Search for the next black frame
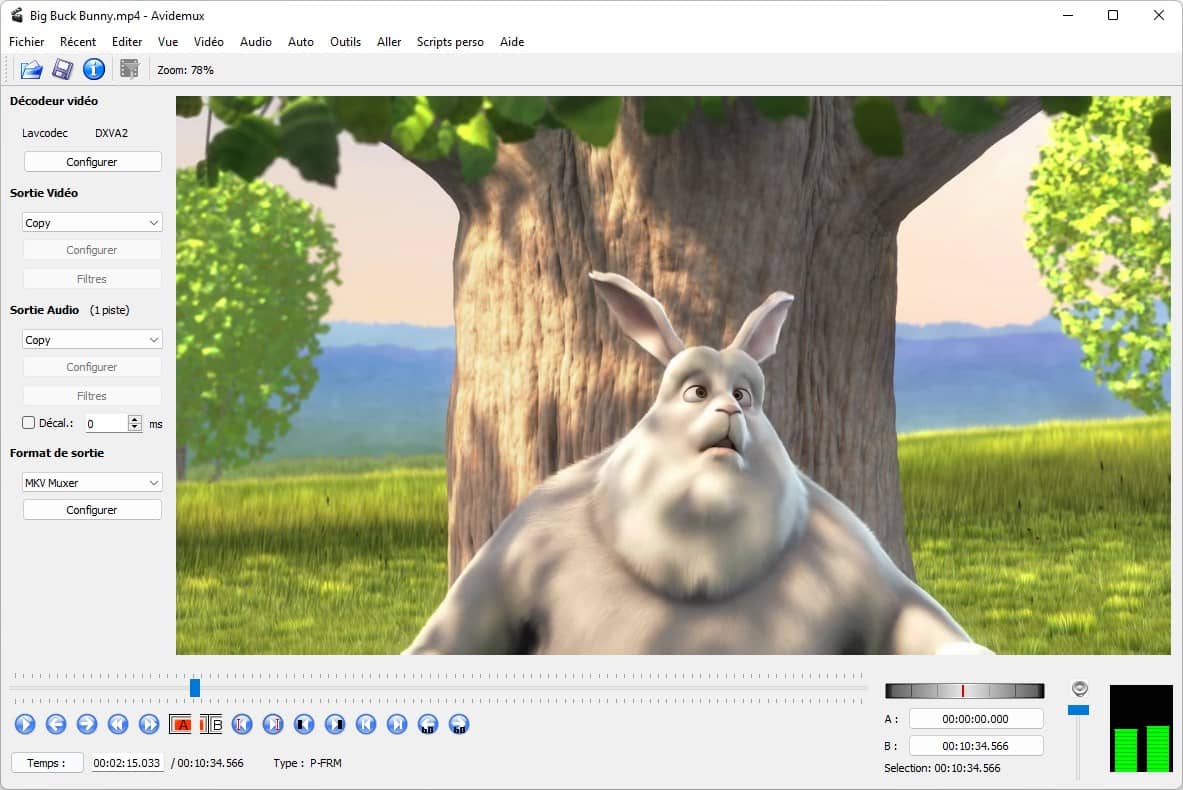This screenshot has height=790, width=1183. pyautogui.click(x=335, y=724)
